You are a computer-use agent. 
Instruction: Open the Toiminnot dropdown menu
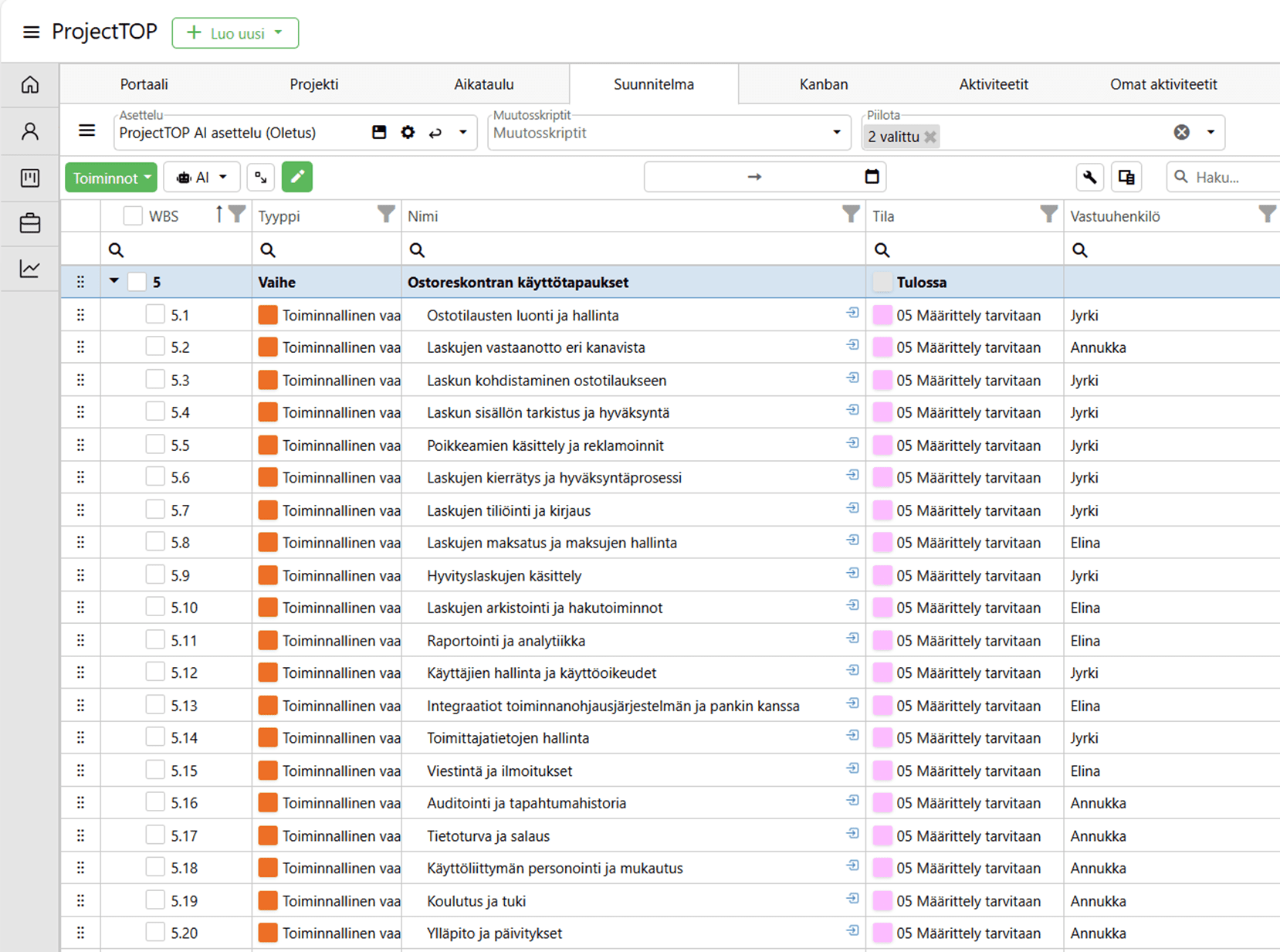111,178
